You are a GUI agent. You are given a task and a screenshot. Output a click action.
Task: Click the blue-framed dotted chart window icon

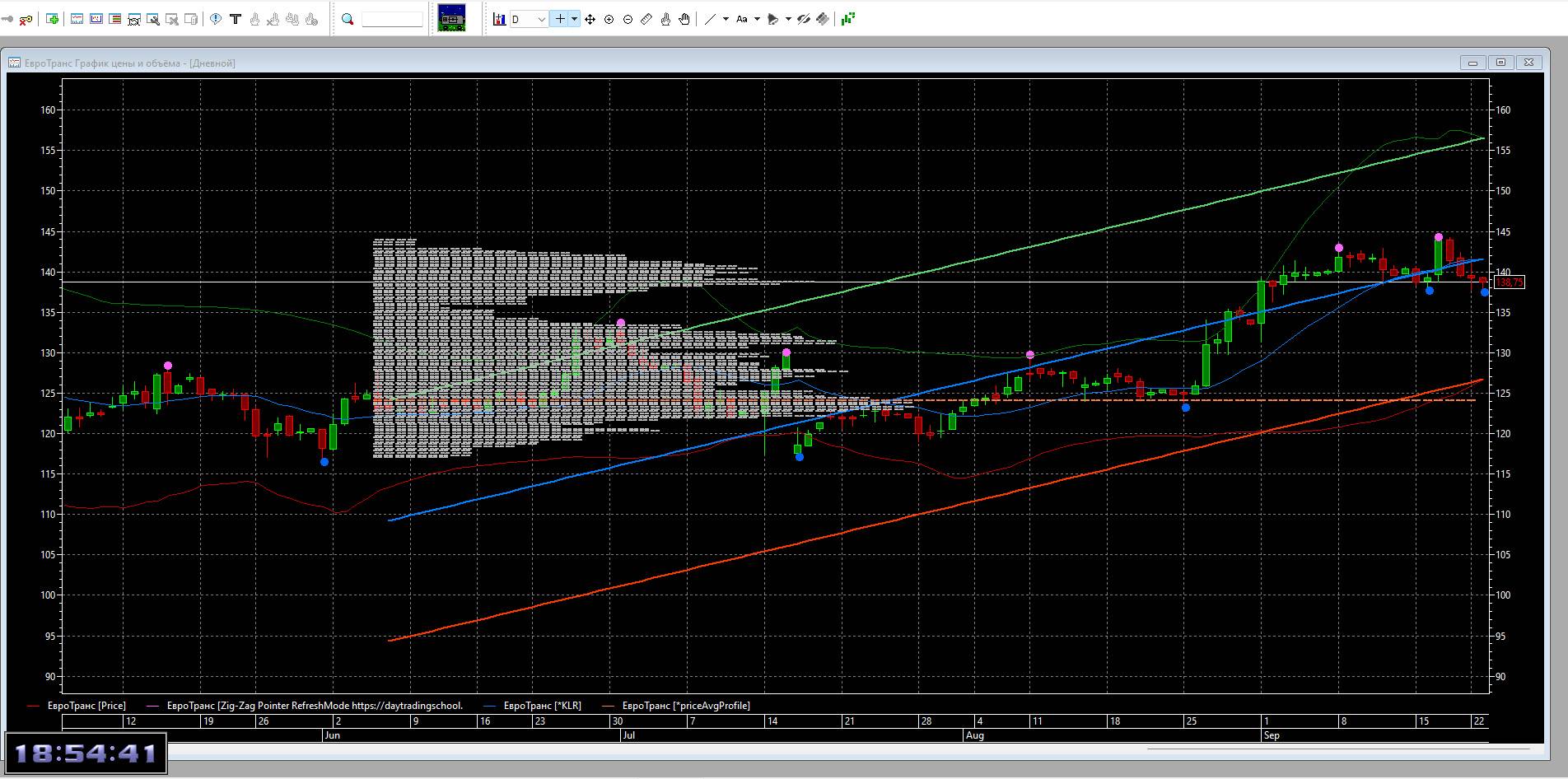click(x=96, y=19)
